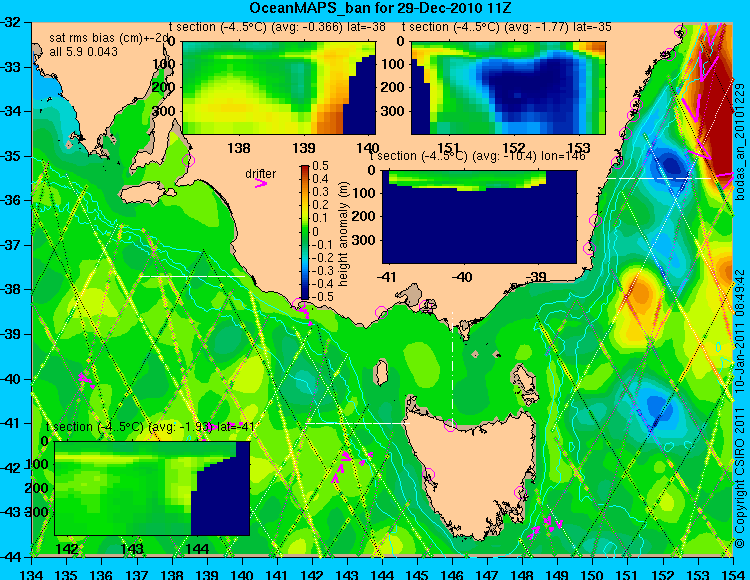Click King Island northwest of Tasmania
Viewport: 750px width, 580px height.
tap(381, 372)
